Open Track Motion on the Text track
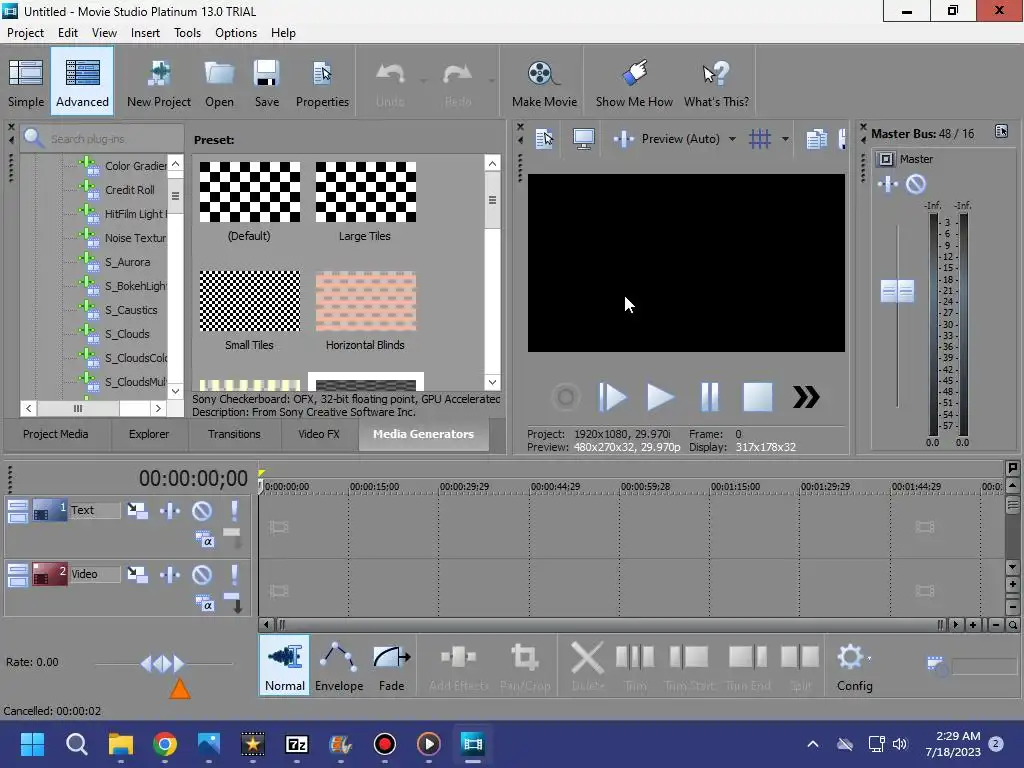 tap(137, 510)
